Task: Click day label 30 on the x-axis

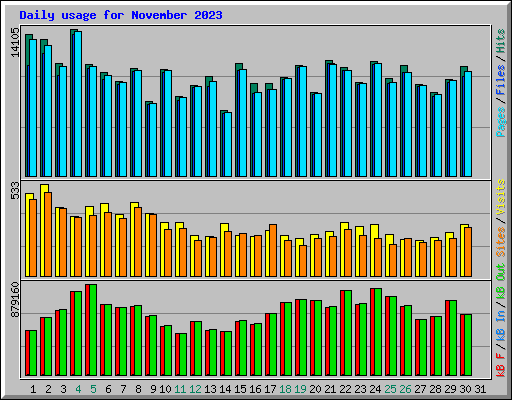Action: pyautogui.click(x=465, y=389)
